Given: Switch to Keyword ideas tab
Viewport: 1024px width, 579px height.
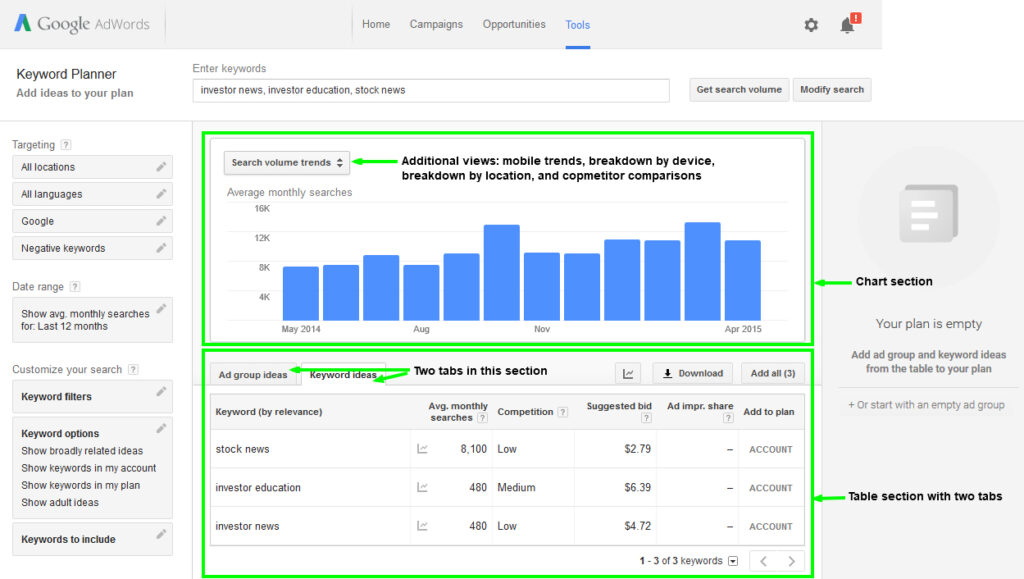Looking at the screenshot, I should click(x=343, y=375).
